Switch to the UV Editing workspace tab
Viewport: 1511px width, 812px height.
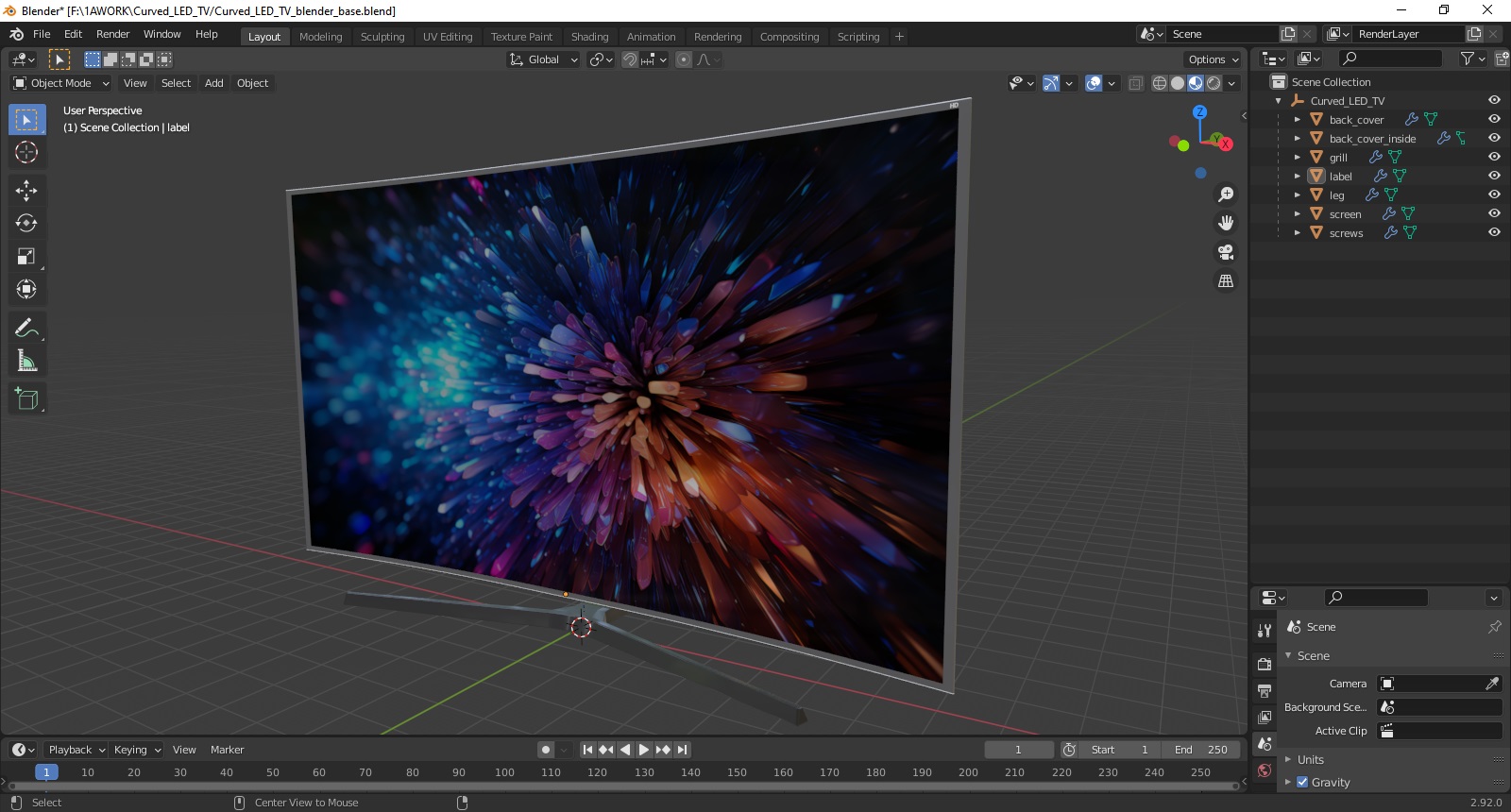[448, 37]
